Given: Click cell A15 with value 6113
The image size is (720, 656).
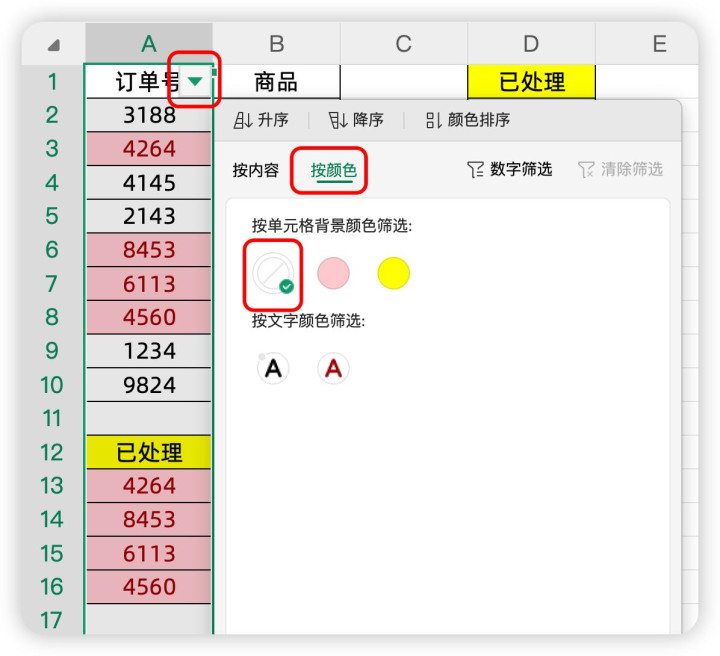Looking at the screenshot, I should pyautogui.click(x=149, y=553).
